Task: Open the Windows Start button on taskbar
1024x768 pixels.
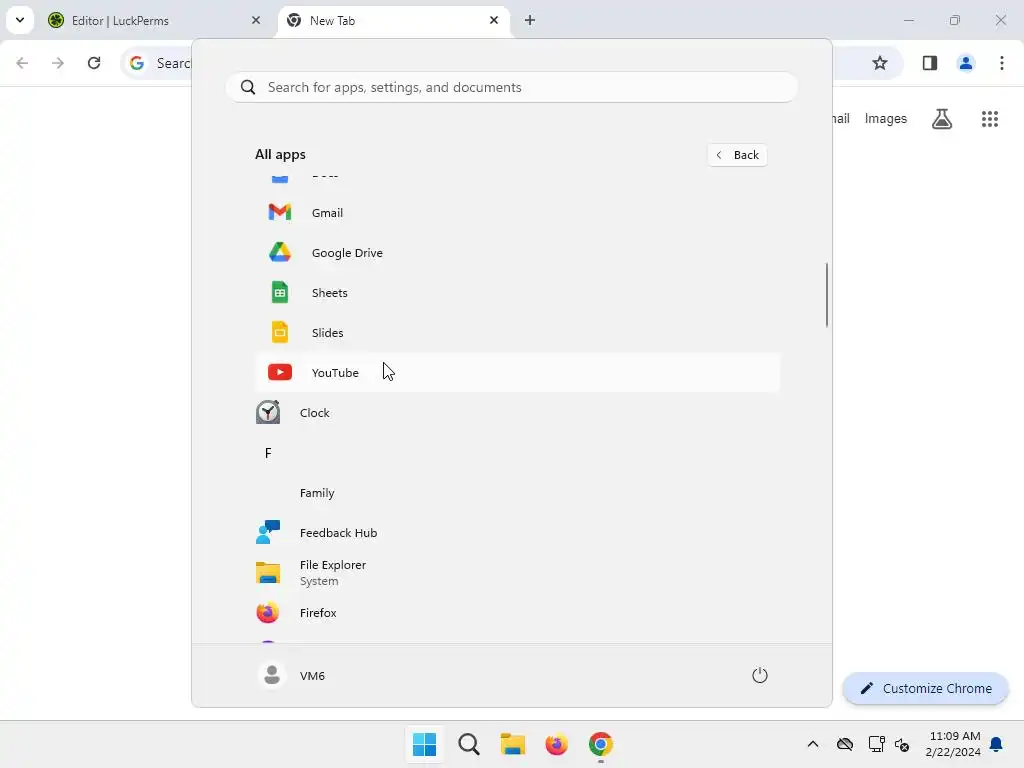Action: [424, 744]
